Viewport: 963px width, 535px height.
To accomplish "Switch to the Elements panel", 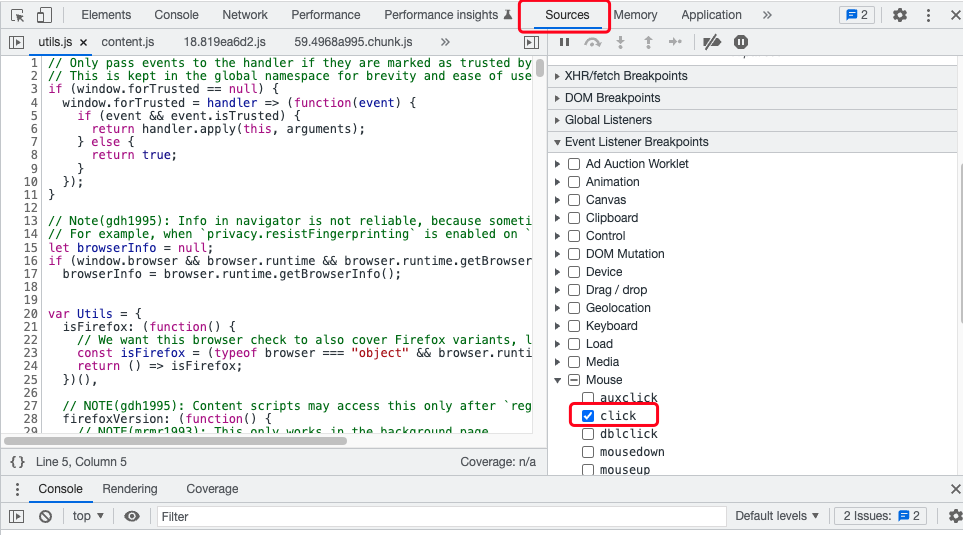I will [106, 15].
